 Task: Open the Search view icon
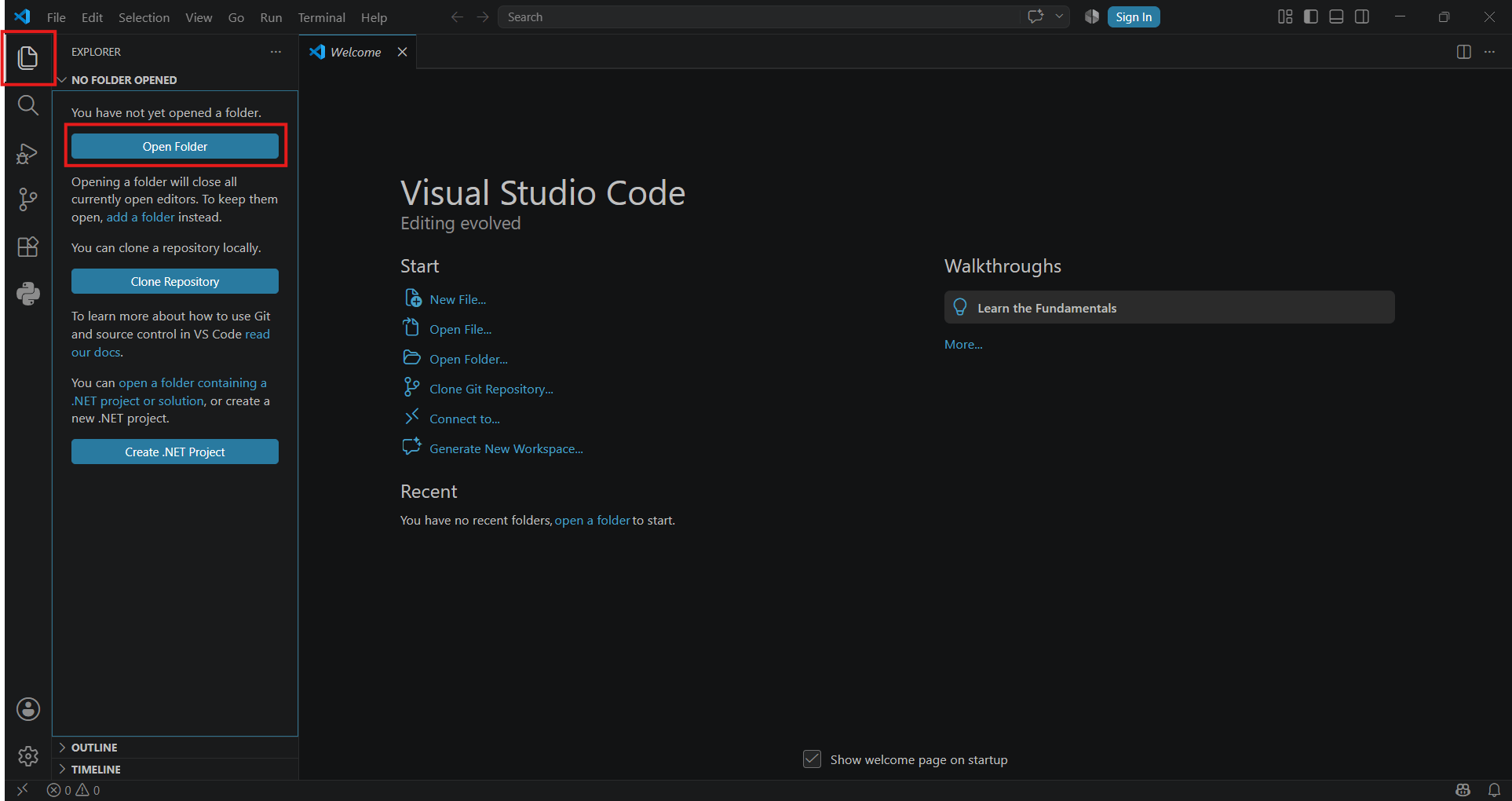(28, 105)
